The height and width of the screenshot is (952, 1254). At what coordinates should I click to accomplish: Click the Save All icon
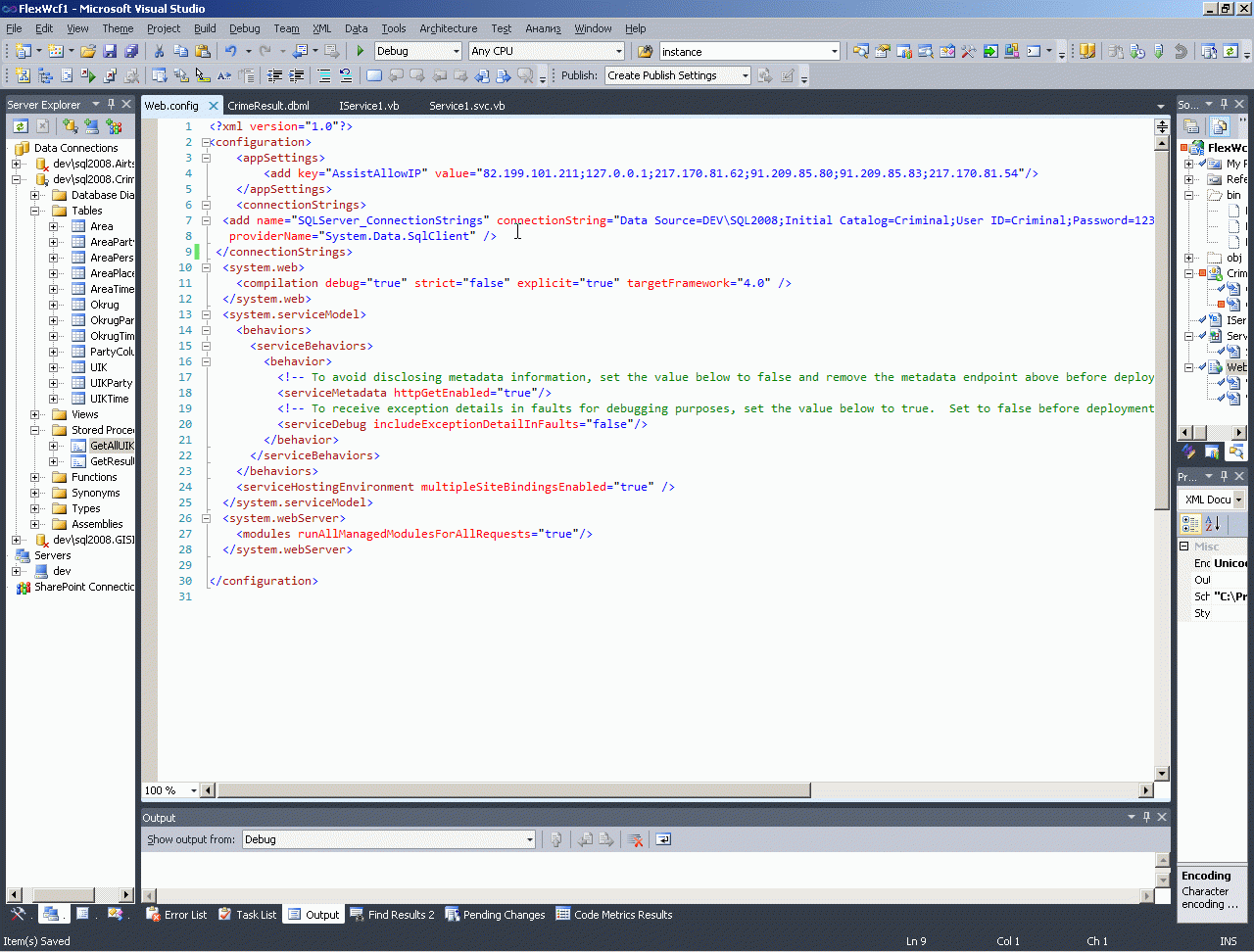pyautogui.click(x=131, y=51)
